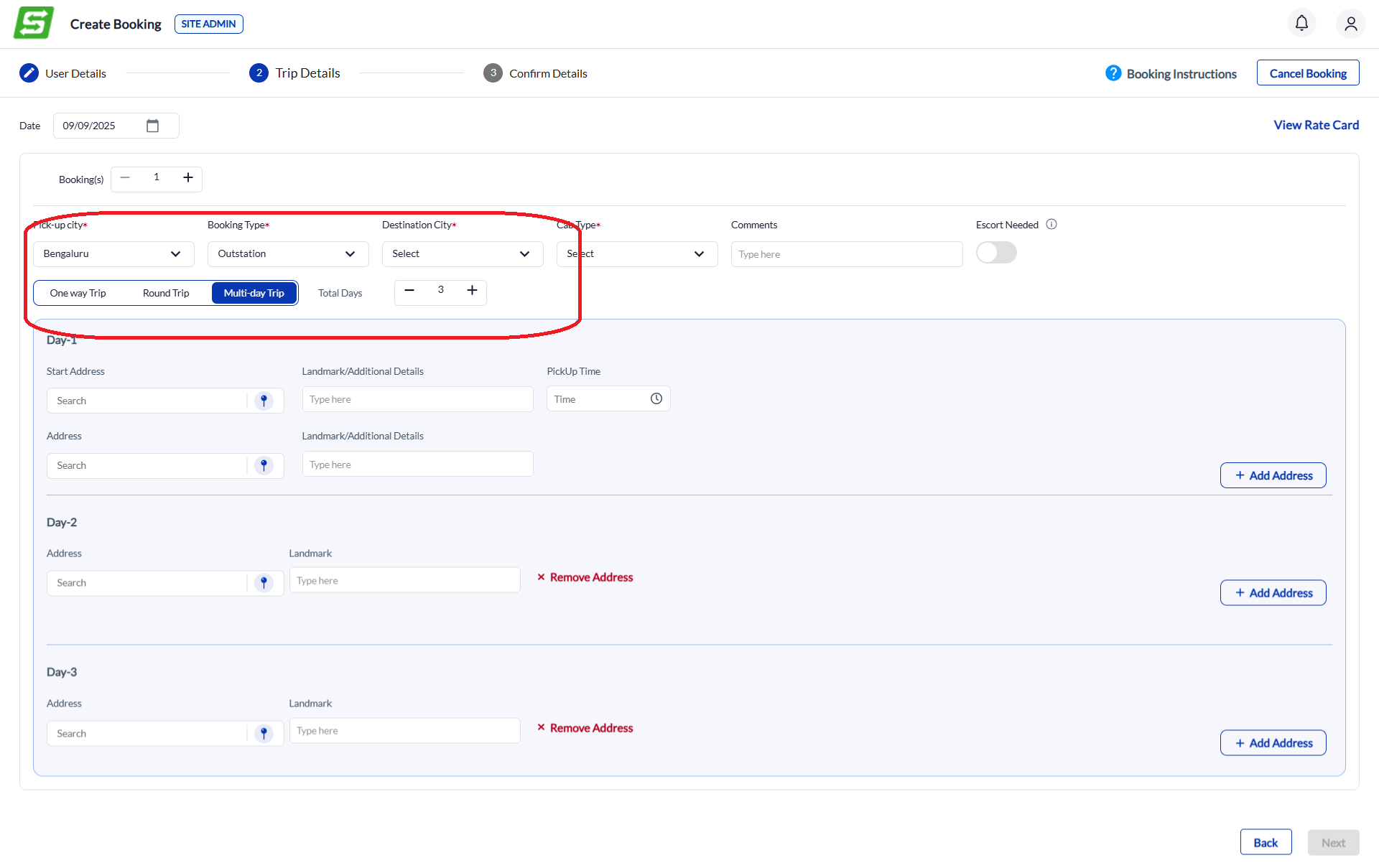The width and height of the screenshot is (1379, 868).
Task: Open the notifications bell icon
Action: (1301, 23)
